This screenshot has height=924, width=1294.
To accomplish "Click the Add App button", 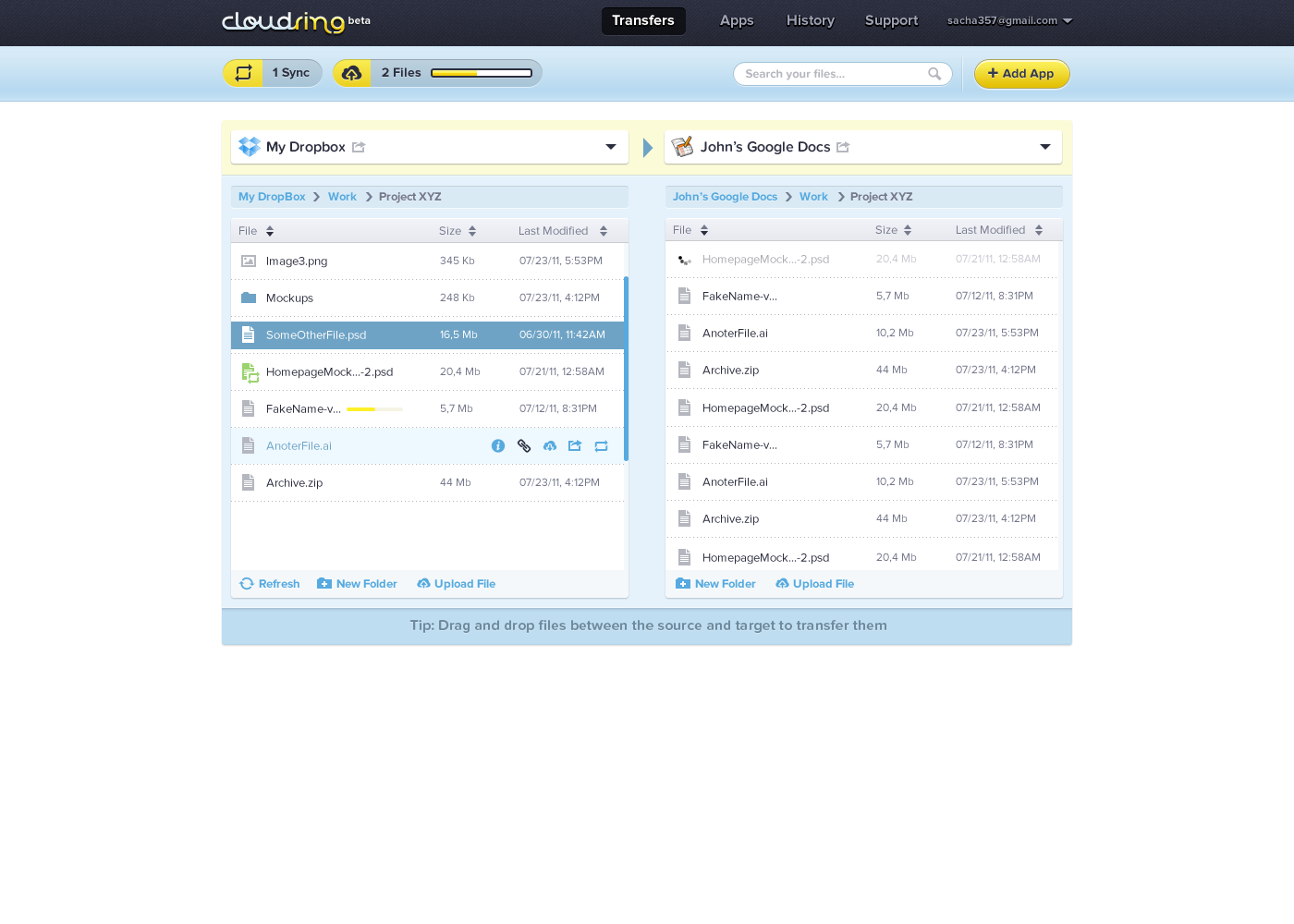I will click(x=1022, y=74).
